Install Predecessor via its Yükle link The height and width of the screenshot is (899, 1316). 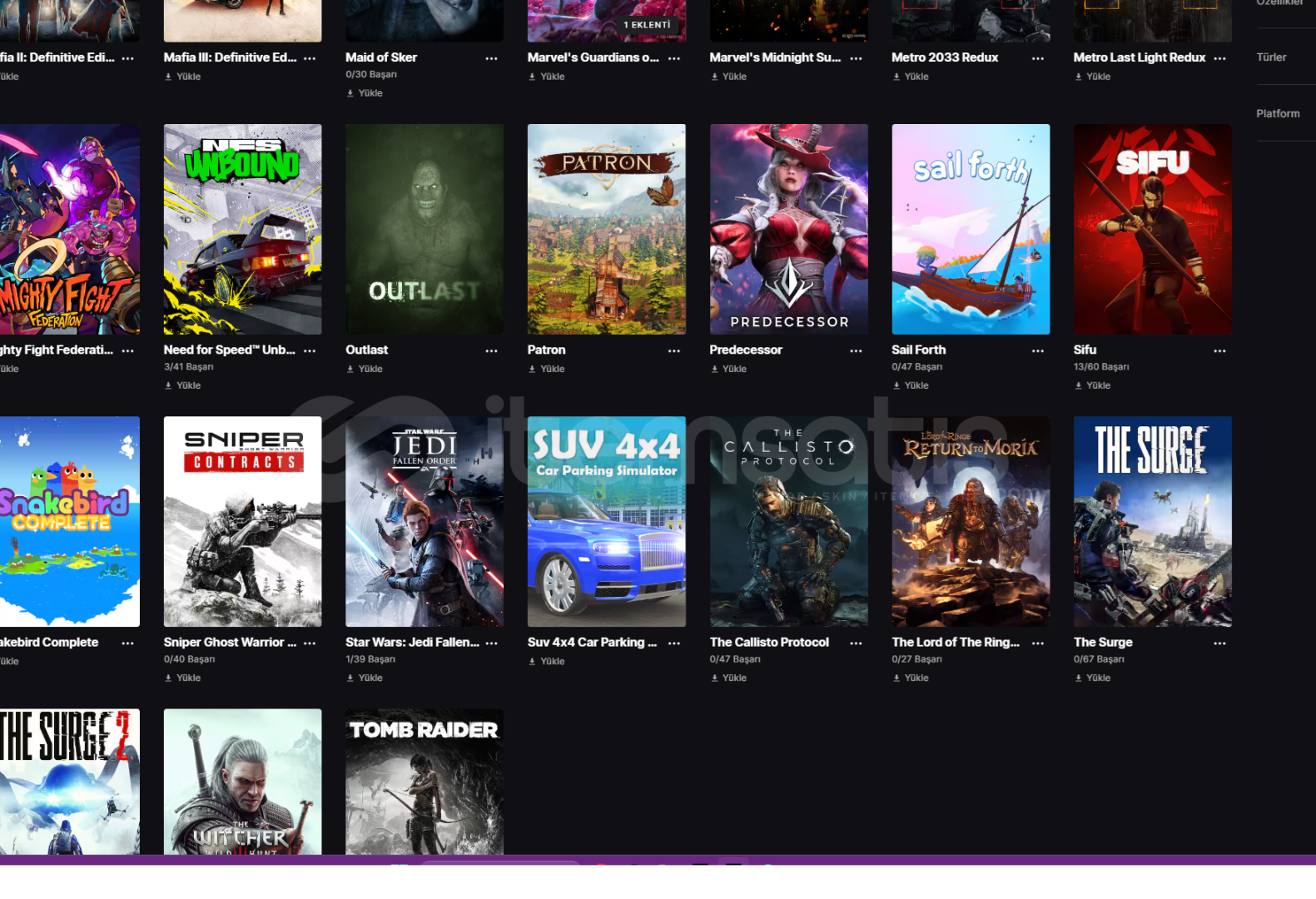click(728, 369)
